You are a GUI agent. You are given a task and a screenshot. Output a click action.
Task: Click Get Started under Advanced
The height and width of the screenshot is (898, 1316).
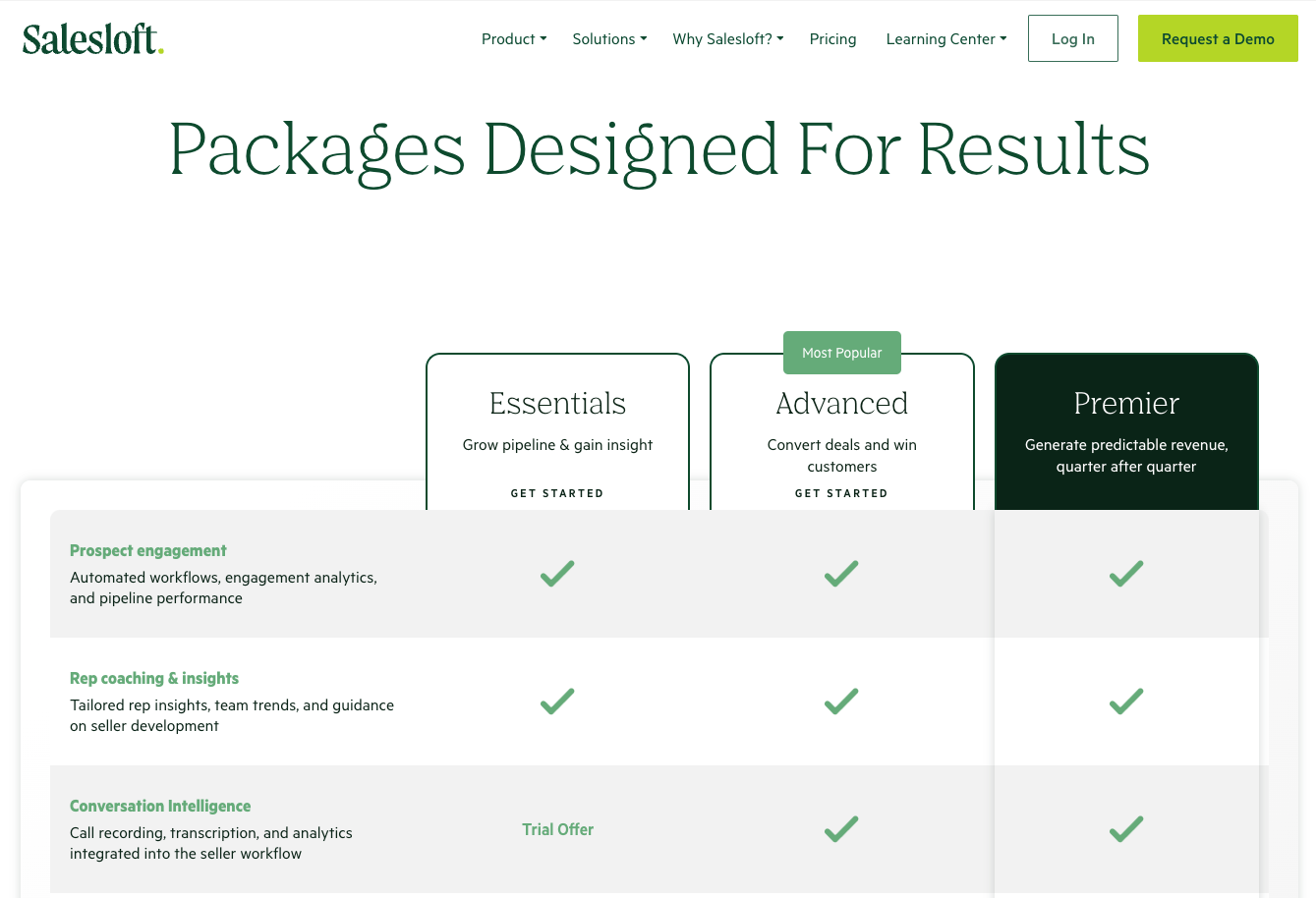pos(841,493)
